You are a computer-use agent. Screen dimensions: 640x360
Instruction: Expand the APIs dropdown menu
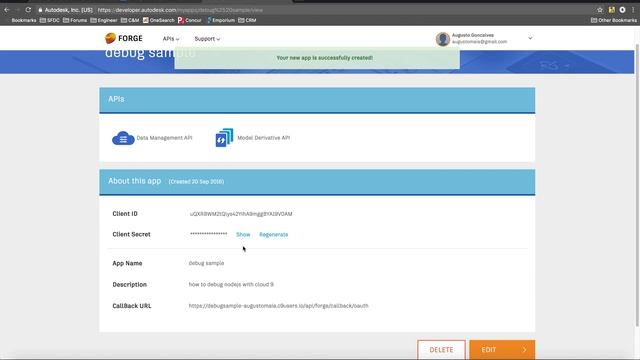pos(171,39)
